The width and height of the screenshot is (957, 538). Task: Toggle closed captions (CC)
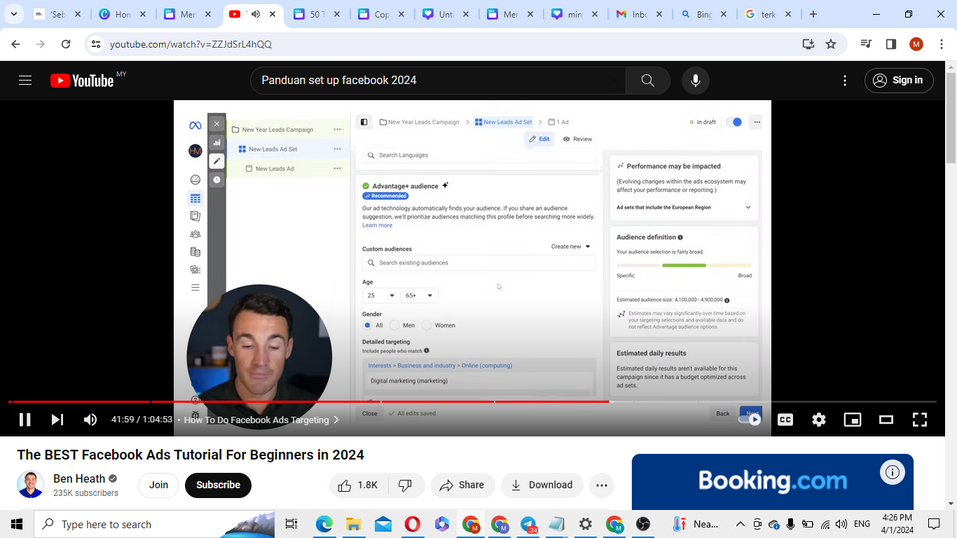[x=785, y=420]
